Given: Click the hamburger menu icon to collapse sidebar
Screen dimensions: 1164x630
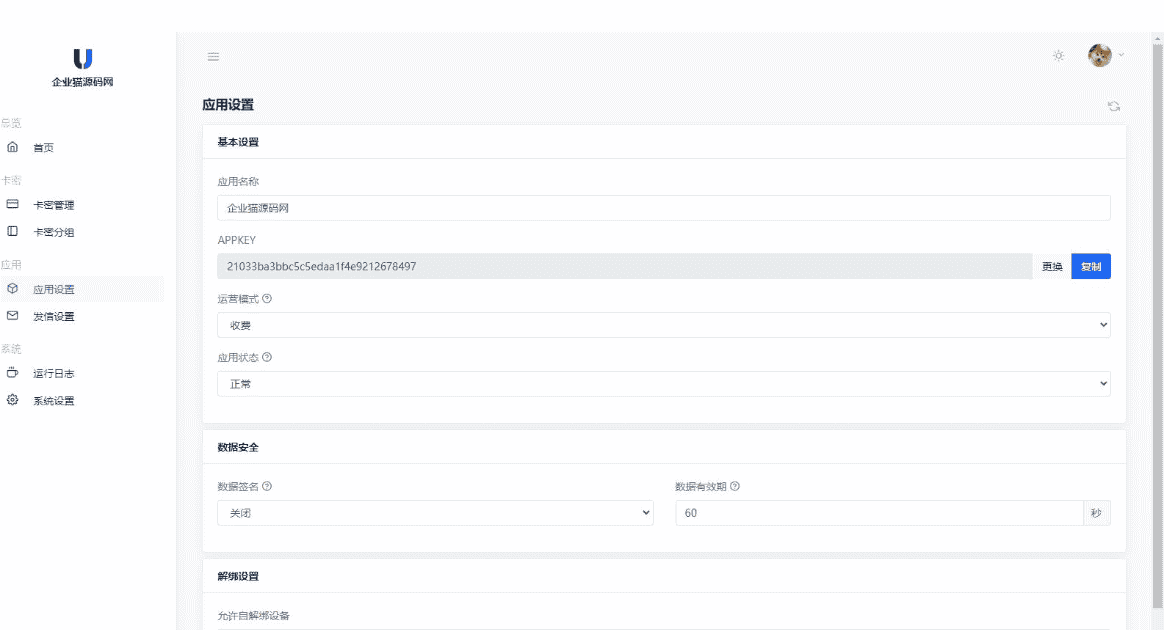Looking at the screenshot, I should (213, 56).
